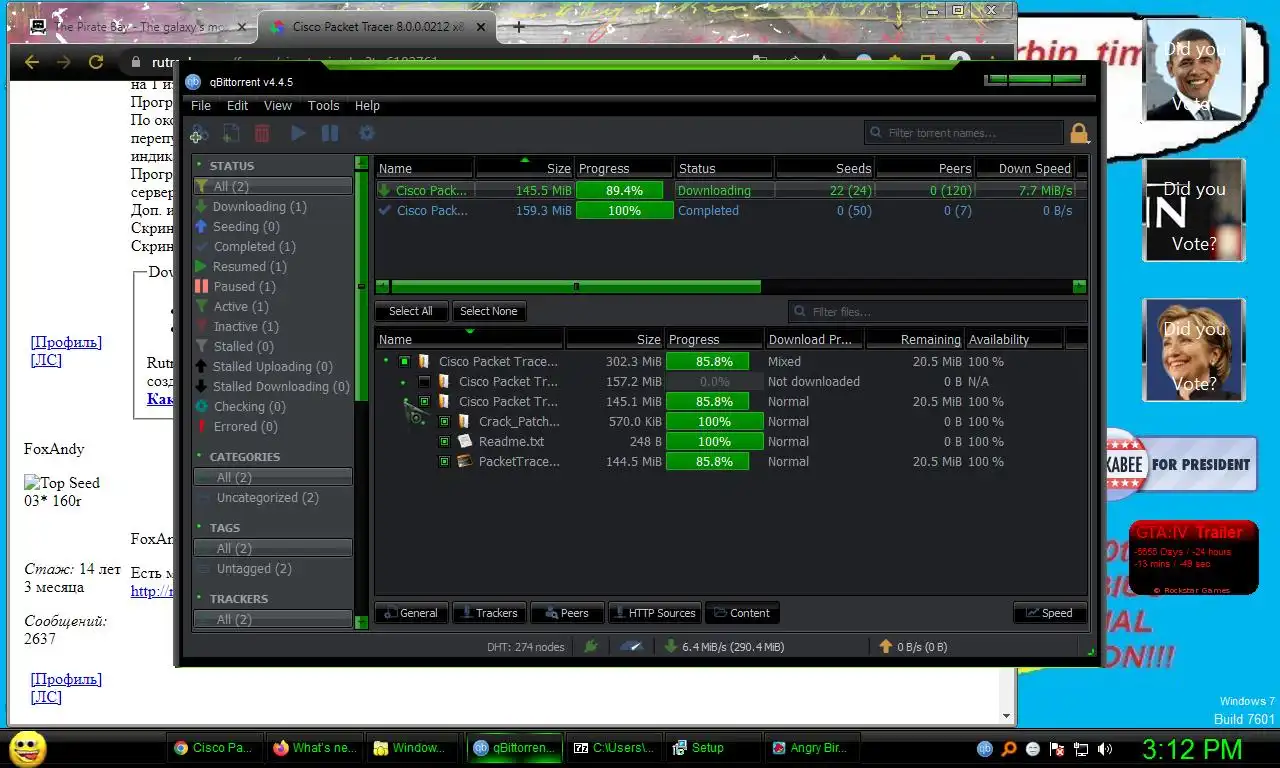The height and width of the screenshot is (768, 1280).
Task: Open Options via the gear toolbar icon
Action: click(367, 133)
